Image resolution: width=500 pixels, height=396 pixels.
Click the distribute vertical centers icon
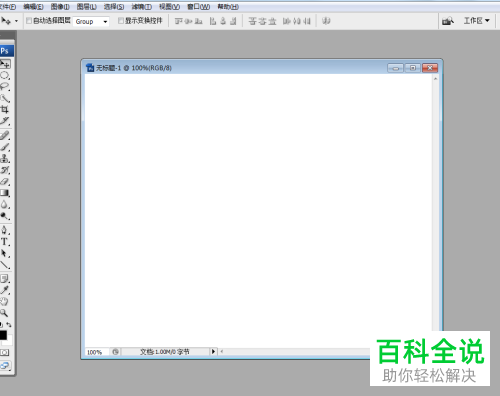point(262,21)
